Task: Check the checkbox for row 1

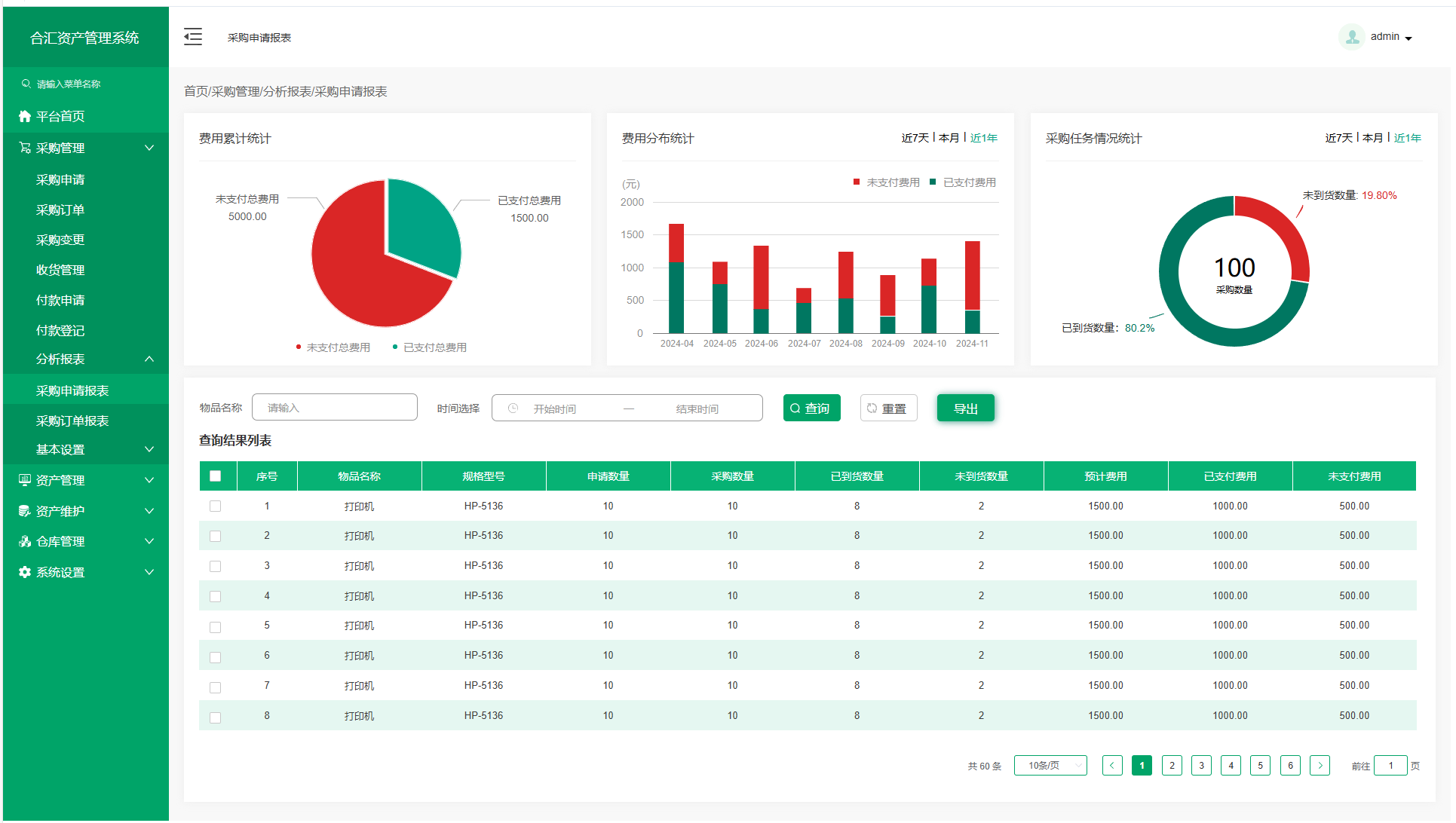Action: click(216, 506)
